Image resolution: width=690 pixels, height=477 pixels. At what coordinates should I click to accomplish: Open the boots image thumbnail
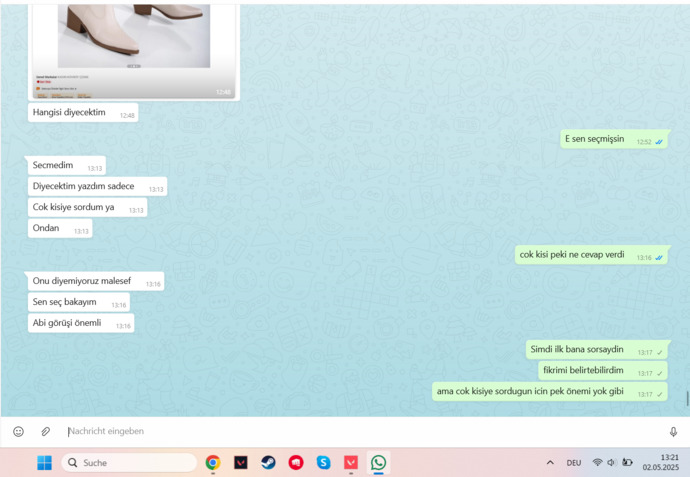[x=134, y=51]
